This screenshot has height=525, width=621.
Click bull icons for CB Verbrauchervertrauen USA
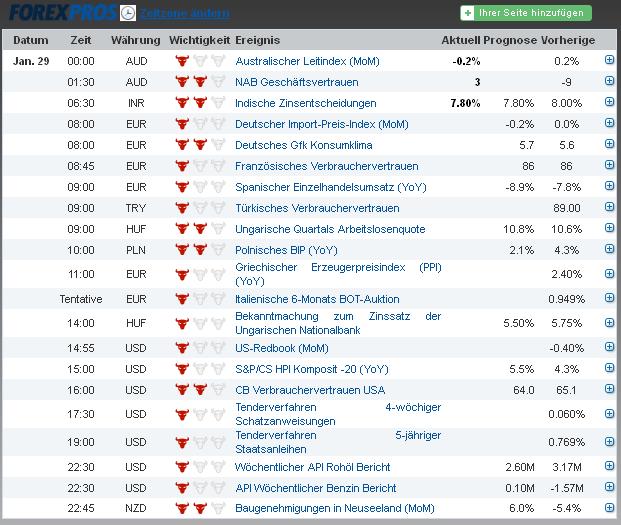tap(199, 390)
